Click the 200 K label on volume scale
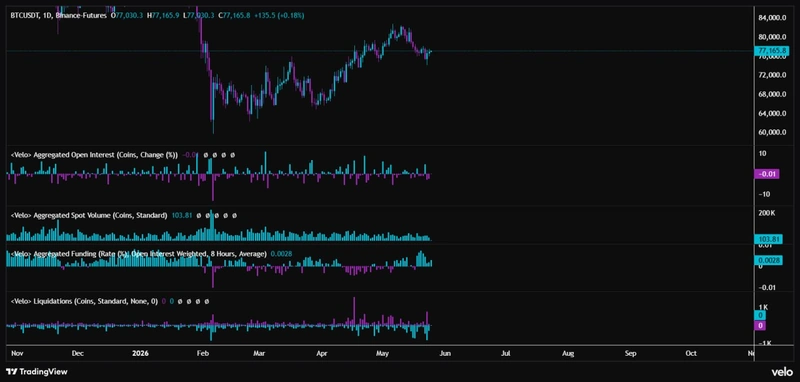Image resolution: width=800 pixels, height=382 pixels. 767,213
